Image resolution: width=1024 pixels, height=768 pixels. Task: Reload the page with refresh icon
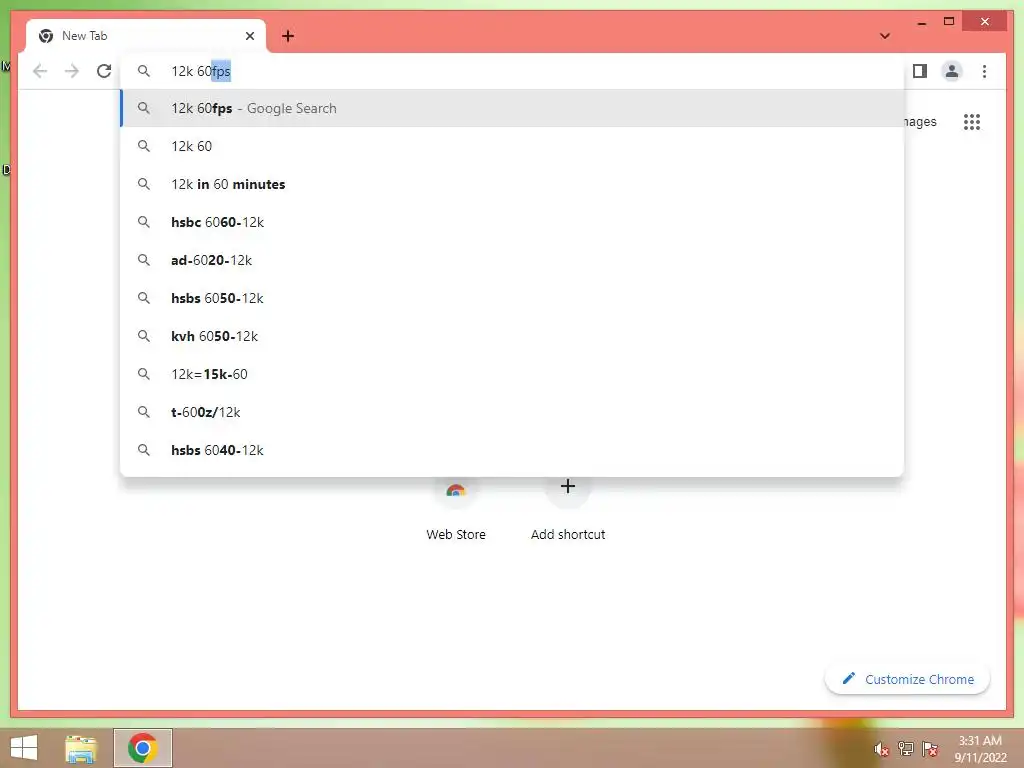click(104, 71)
